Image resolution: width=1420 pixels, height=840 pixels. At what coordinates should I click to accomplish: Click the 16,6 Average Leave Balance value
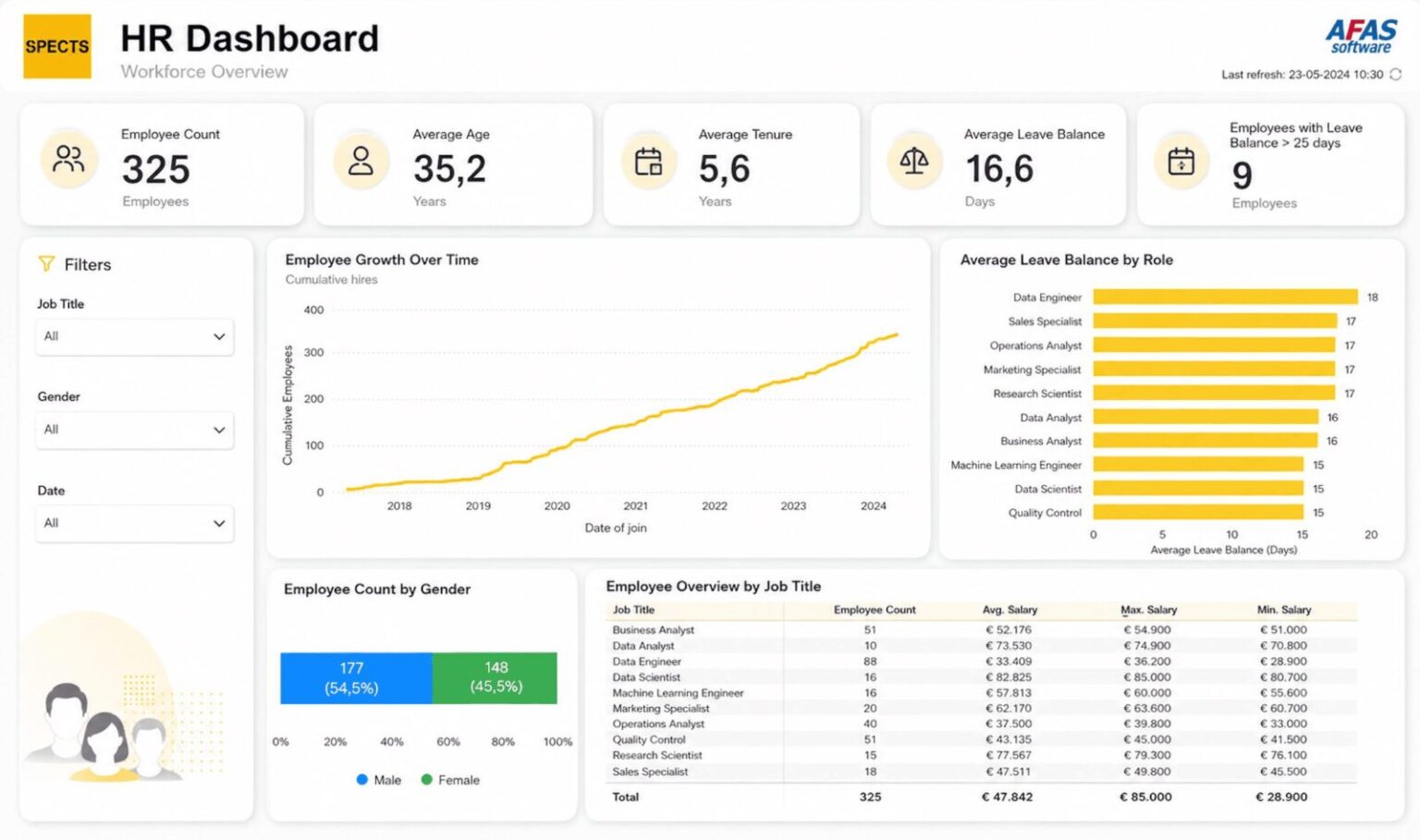(999, 169)
